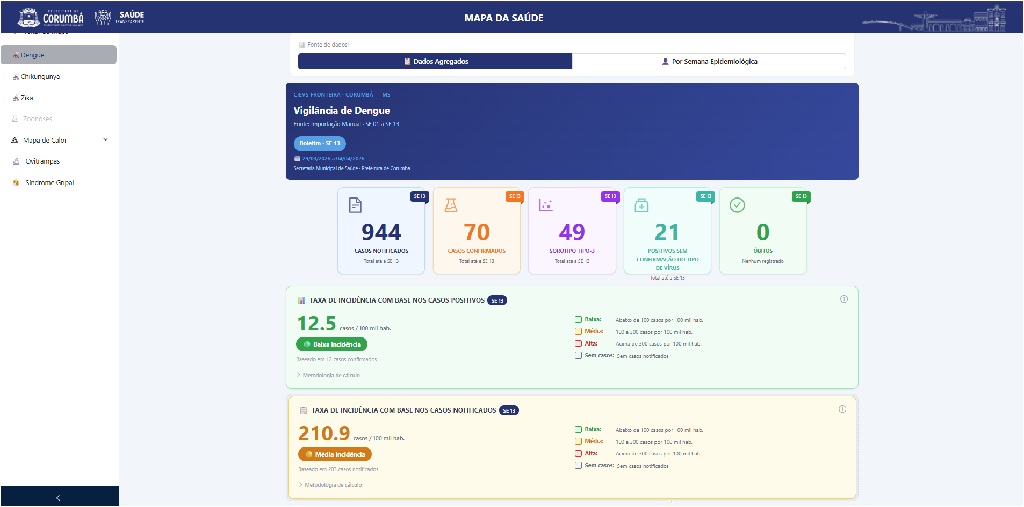Open Chikungunya in the sidebar
The height and width of the screenshot is (507, 1024).
(x=40, y=76)
